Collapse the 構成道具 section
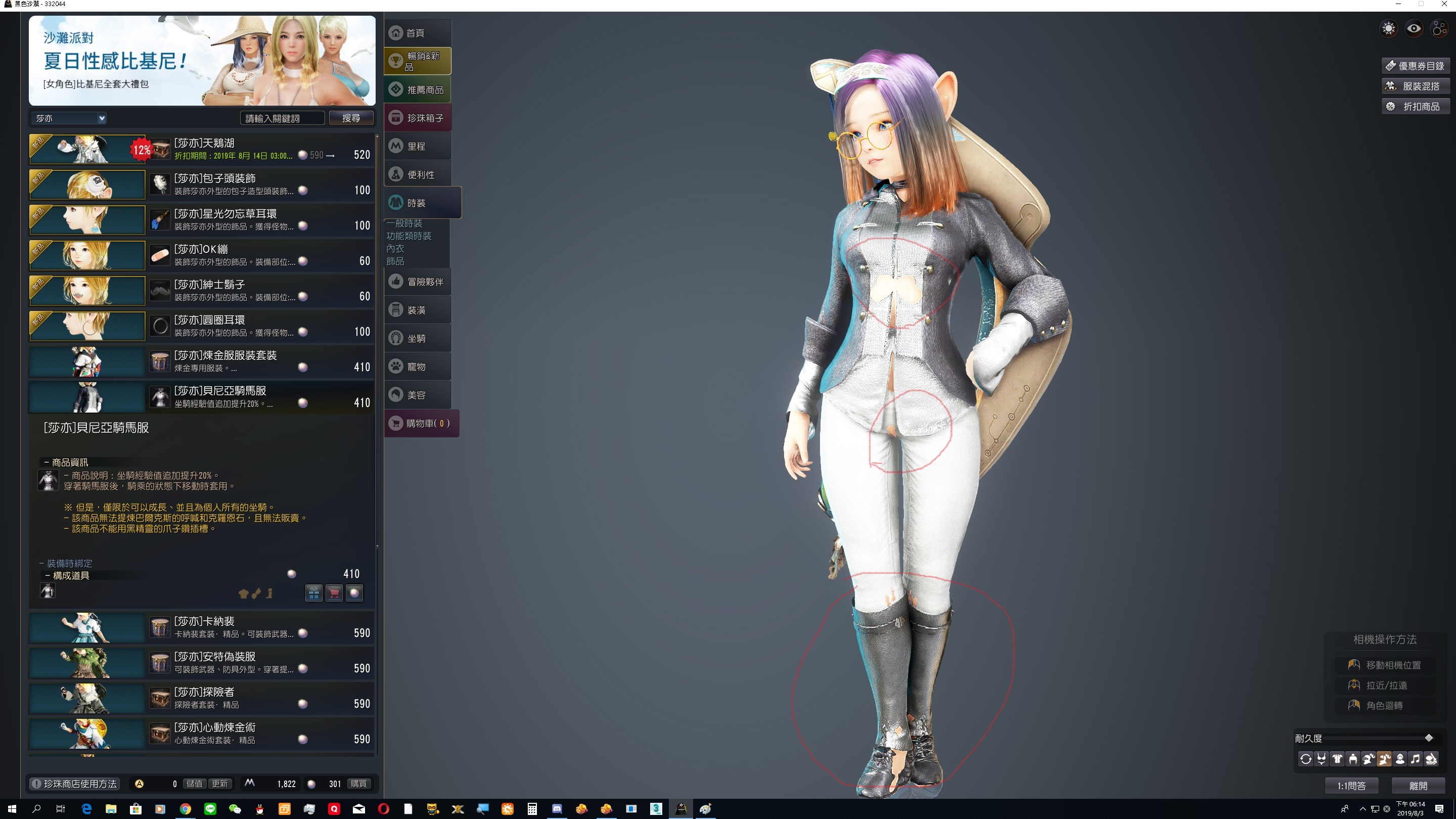This screenshot has width=1456, height=819. pyautogui.click(x=67, y=575)
